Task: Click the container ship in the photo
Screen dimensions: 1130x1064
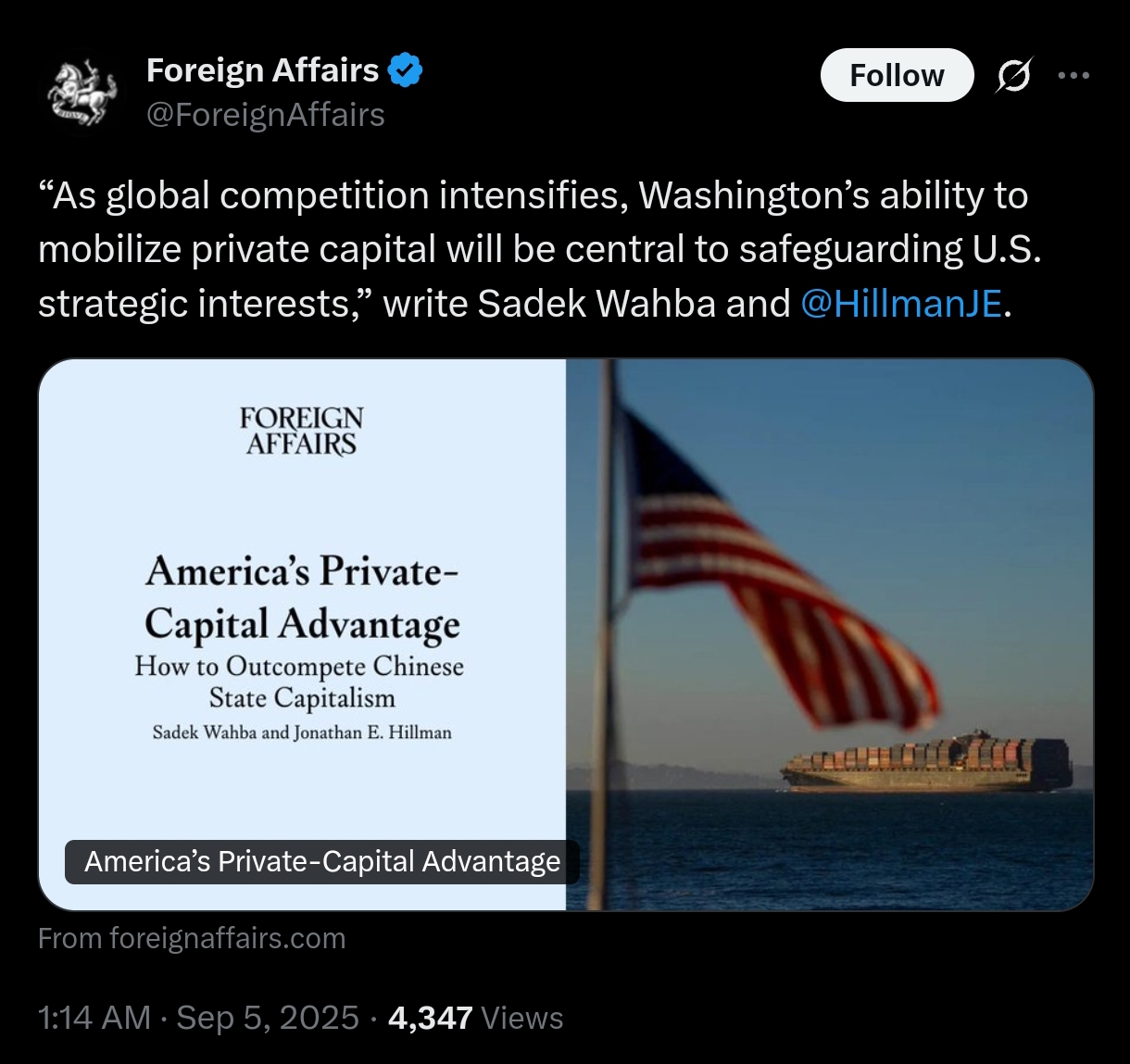Action: pyautogui.click(x=926, y=763)
